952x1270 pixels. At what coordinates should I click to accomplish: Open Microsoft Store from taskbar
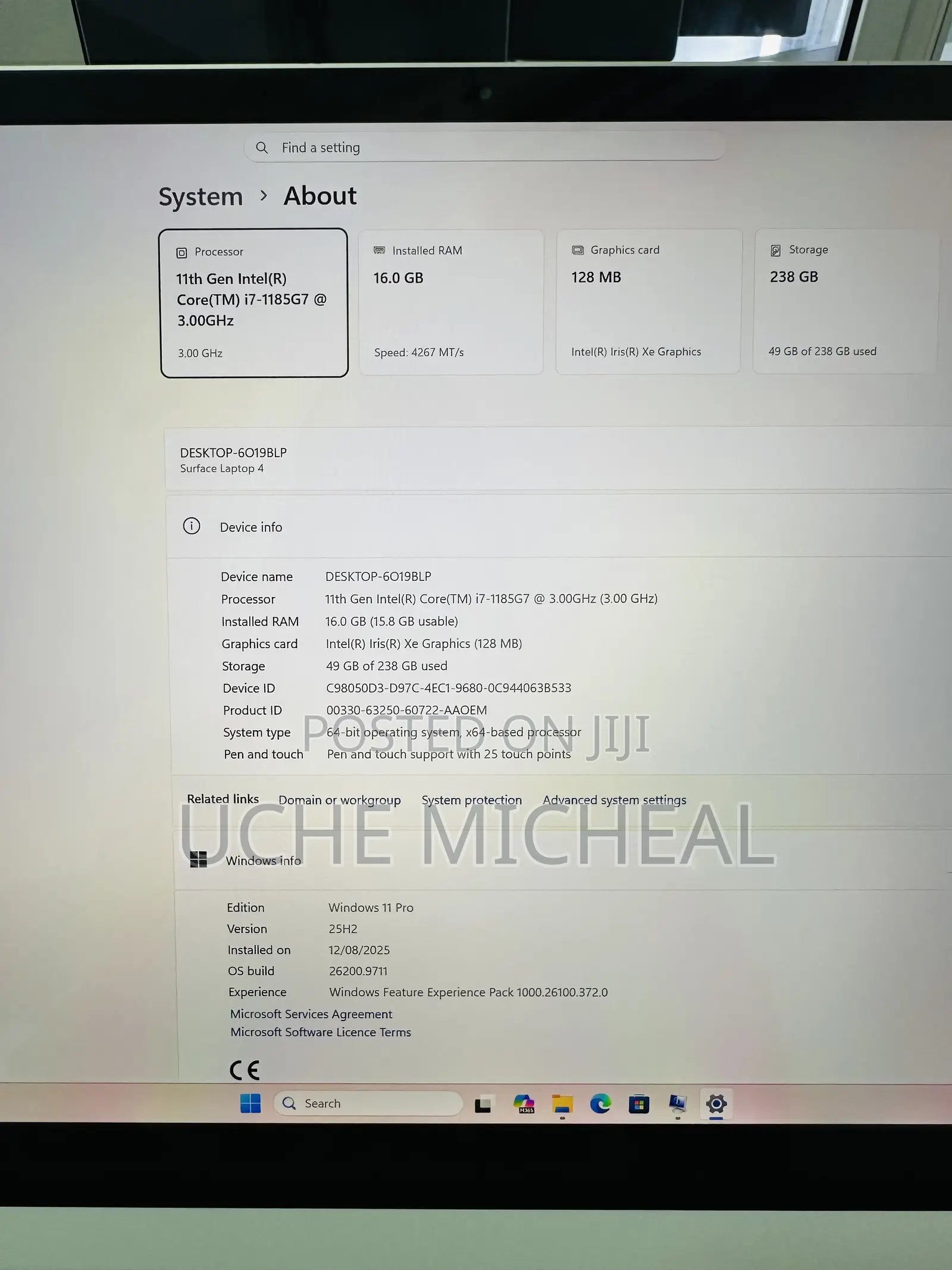point(639,1105)
